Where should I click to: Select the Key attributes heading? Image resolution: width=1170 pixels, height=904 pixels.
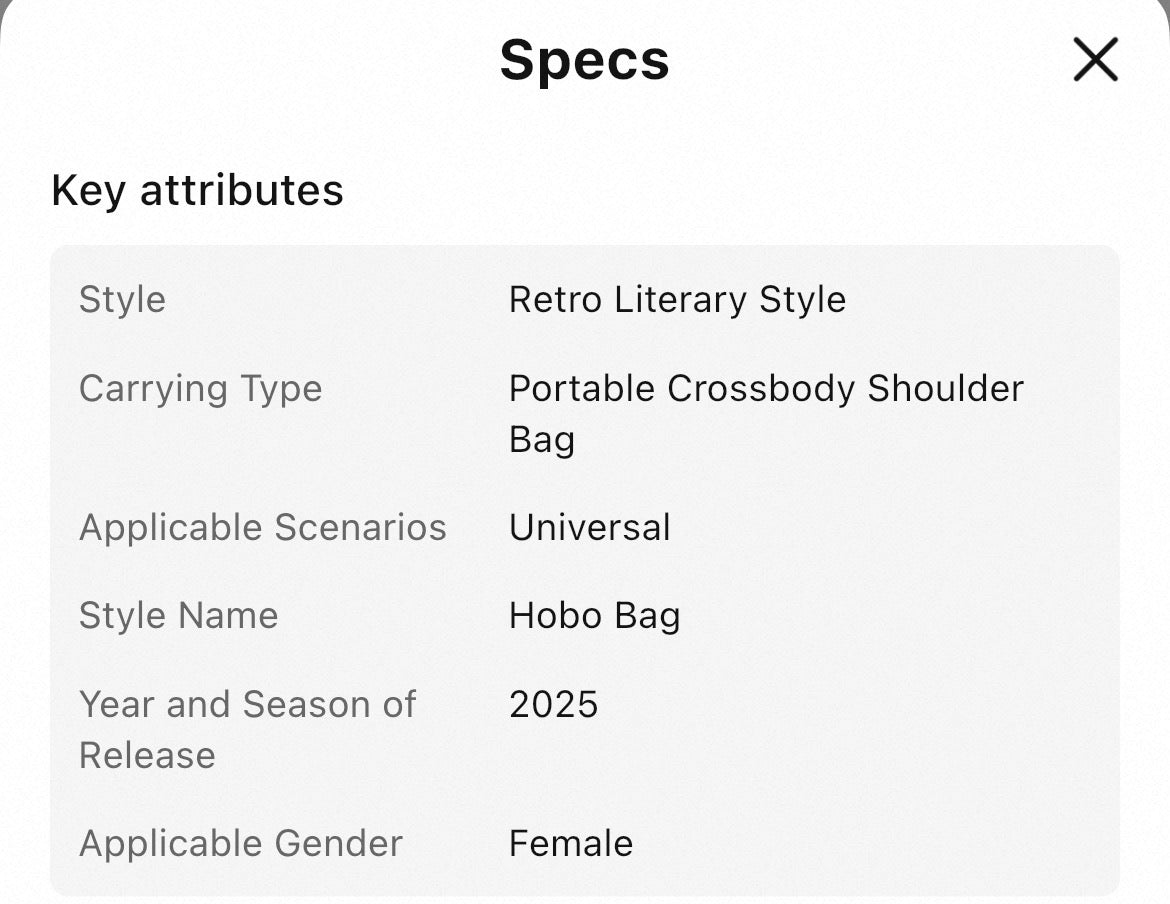point(197,190)
